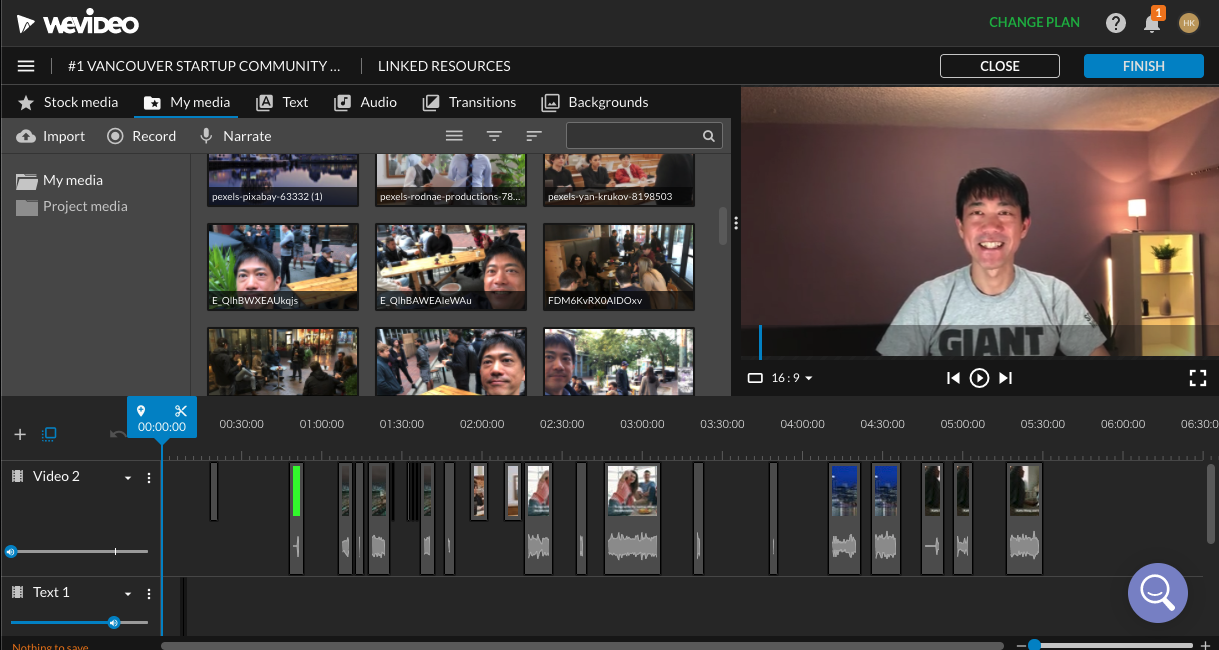This screenshot has width=1219, height=650.
Task: Toggle the zoom magnifier button on timeline
Action: (x=1157, y=593)
